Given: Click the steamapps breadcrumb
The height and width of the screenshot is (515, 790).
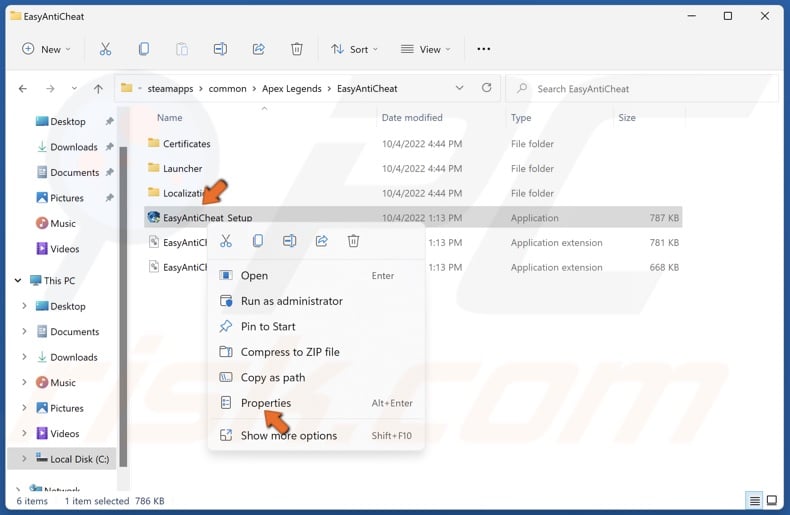Looking at the screenshot, I should [170, 89].
